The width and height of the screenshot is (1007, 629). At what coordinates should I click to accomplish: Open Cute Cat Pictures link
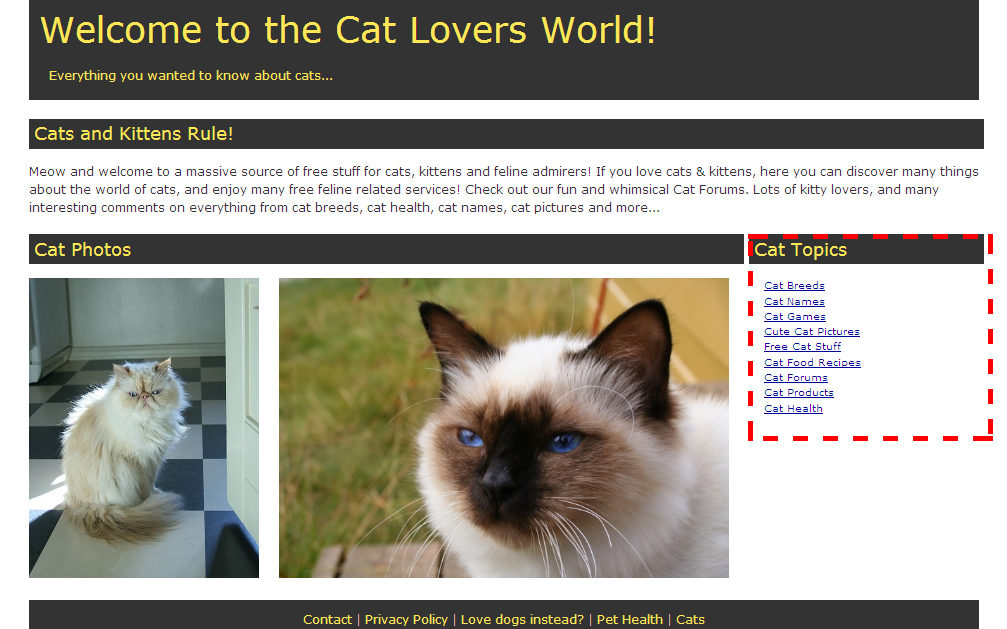pyautogui.click(x=812, y=332)
